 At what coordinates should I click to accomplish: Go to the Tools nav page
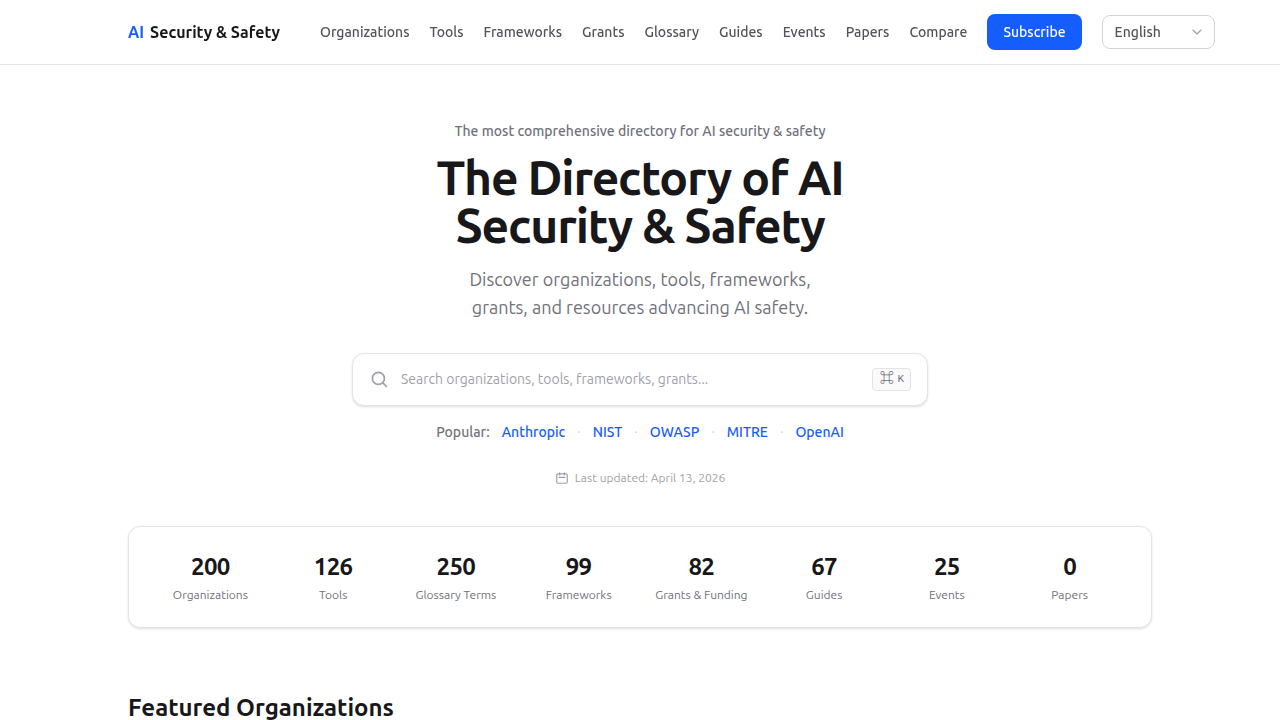(x=446, y=32)
